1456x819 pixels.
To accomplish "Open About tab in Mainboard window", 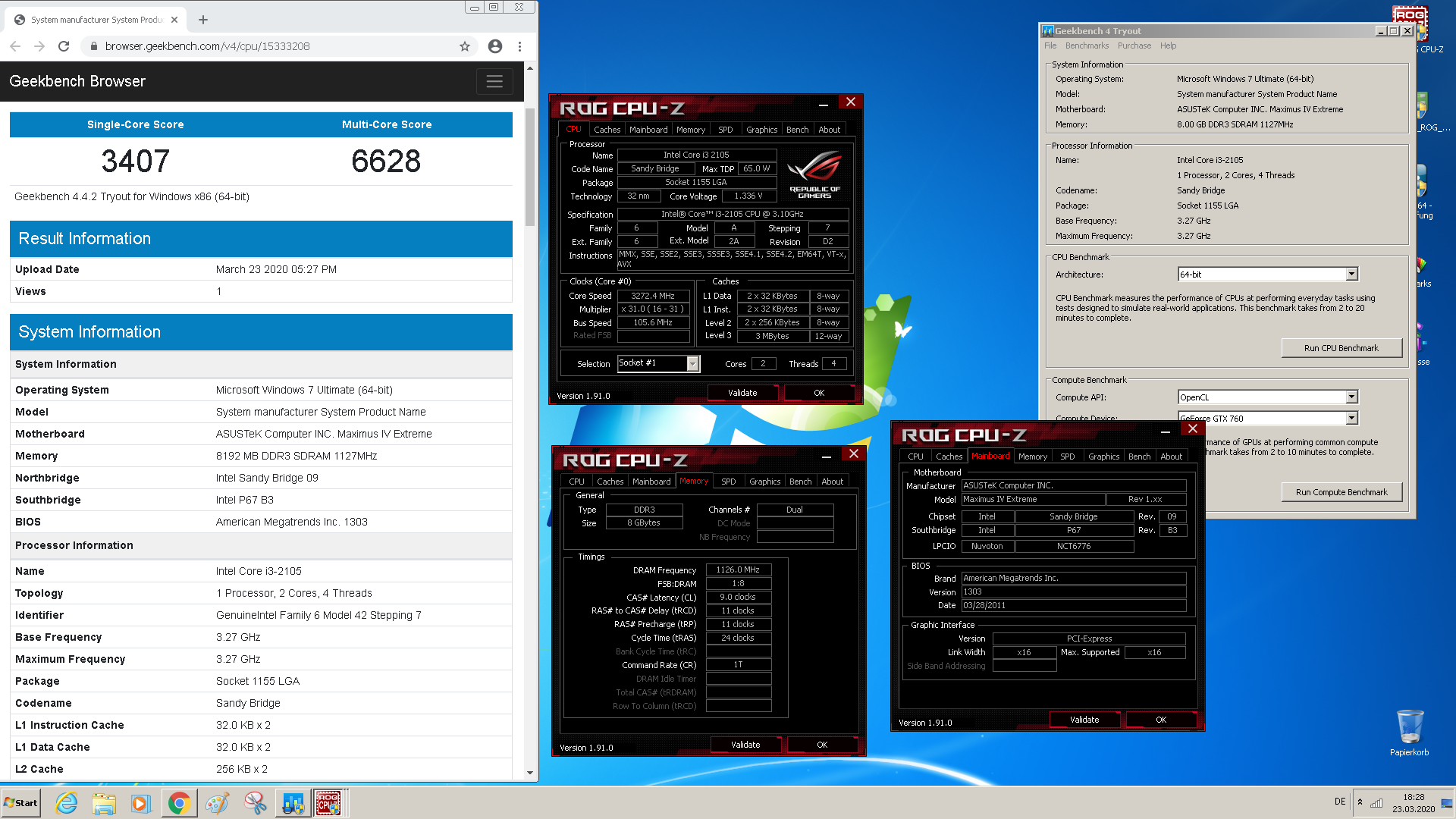I will click(x=1171, y=457).
